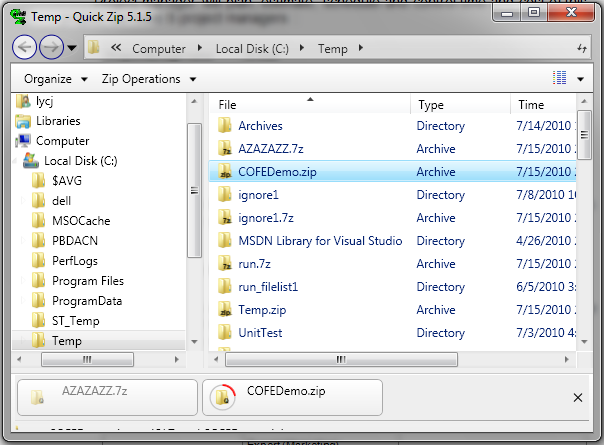Image resolution: width=604 pixels, height=445 pixels.
Task: Click the Local Disk (C:) breadcrumb segment
Action: coord(258,48)
